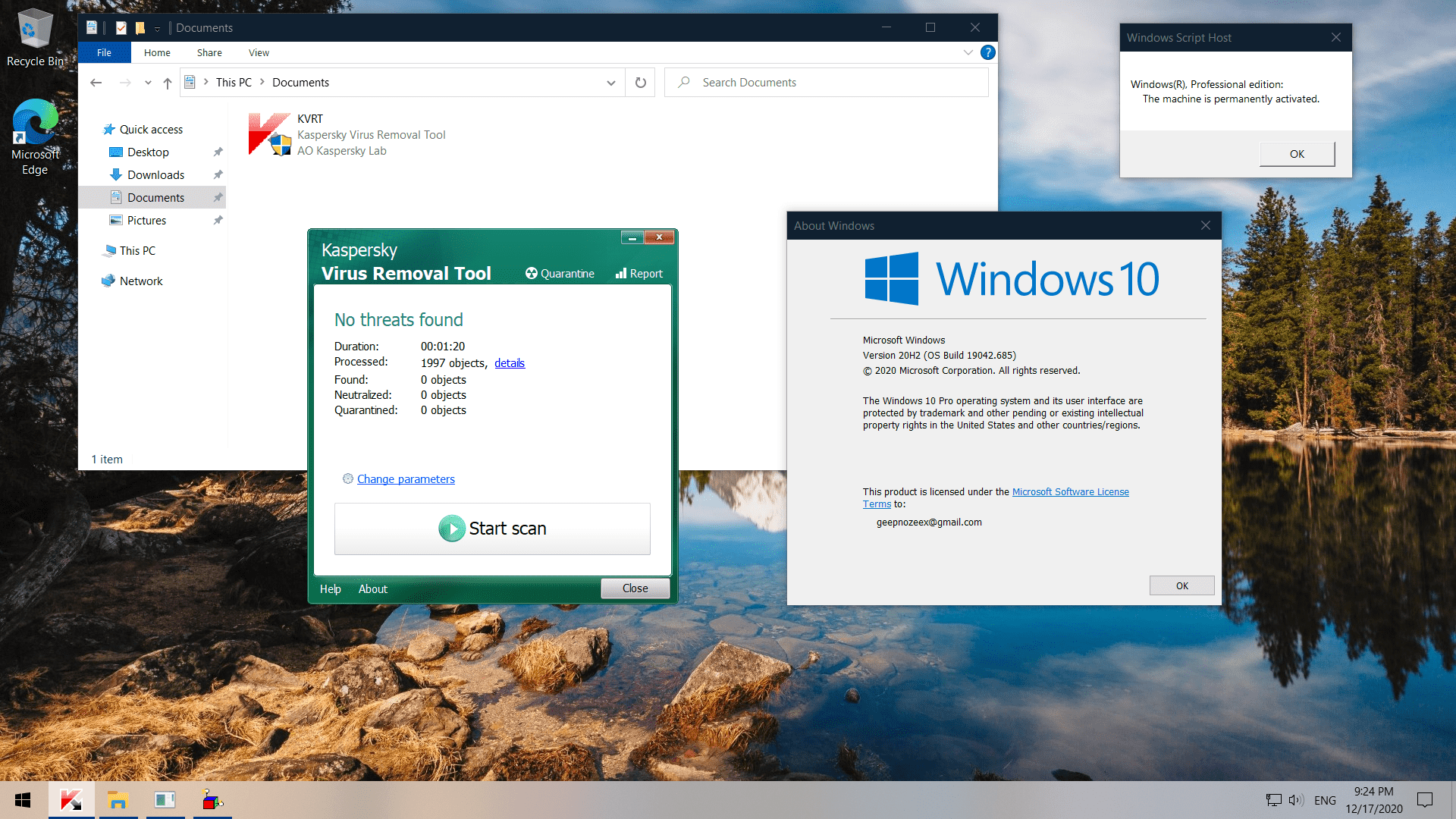Open the Windows Start menu

pos(23,800)
